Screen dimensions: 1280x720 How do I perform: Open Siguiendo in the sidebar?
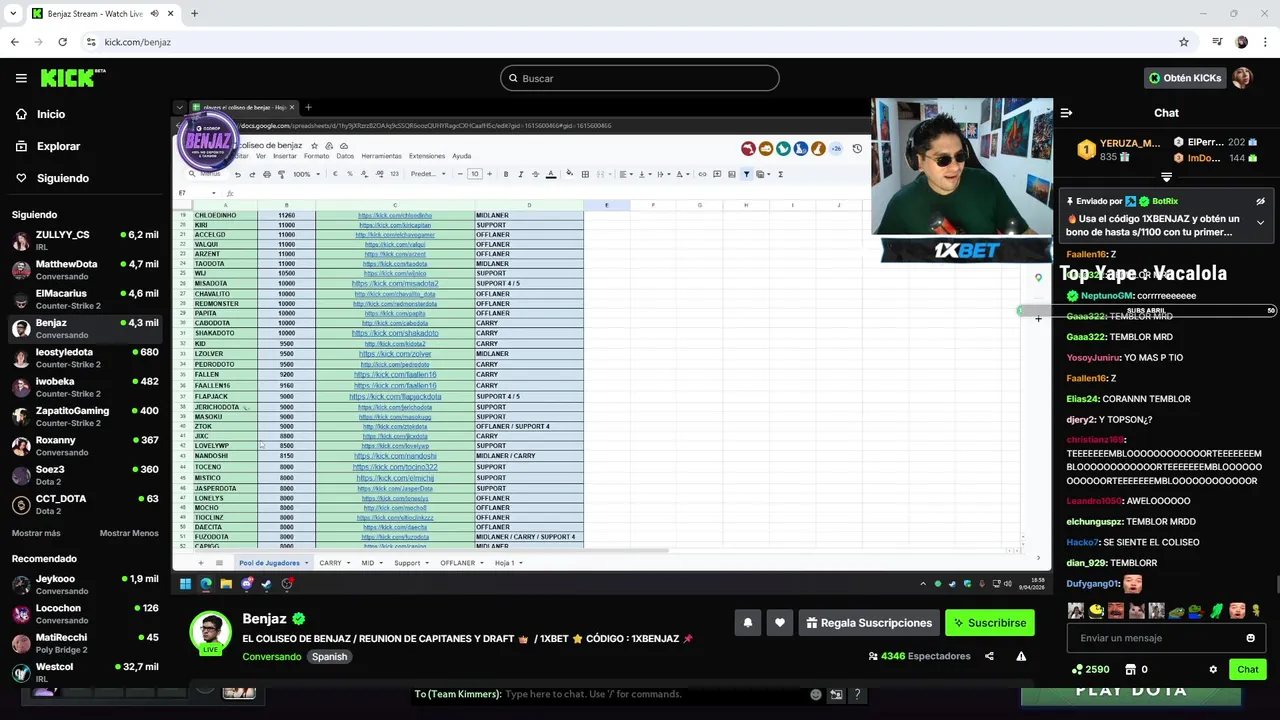pos(63,178)
